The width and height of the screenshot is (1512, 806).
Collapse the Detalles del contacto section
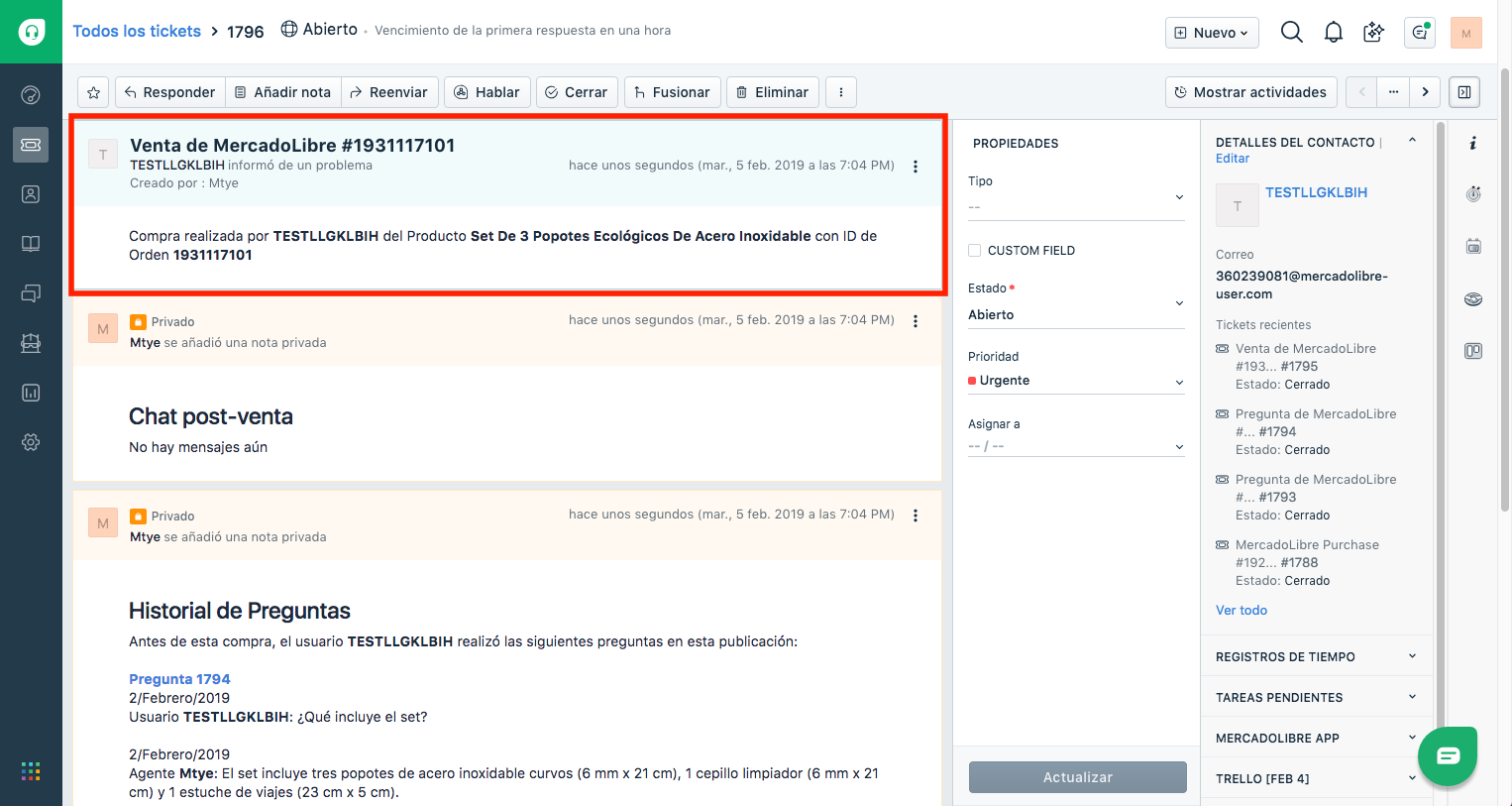[x=1412, y=142]
